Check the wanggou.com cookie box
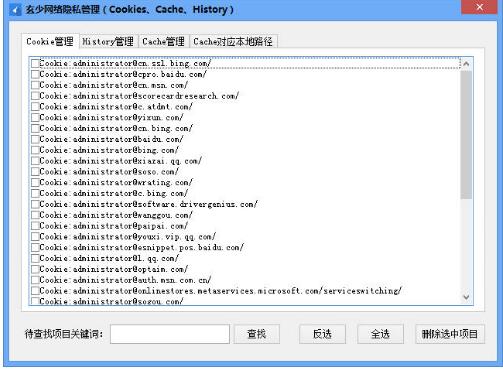 point(35,215)
